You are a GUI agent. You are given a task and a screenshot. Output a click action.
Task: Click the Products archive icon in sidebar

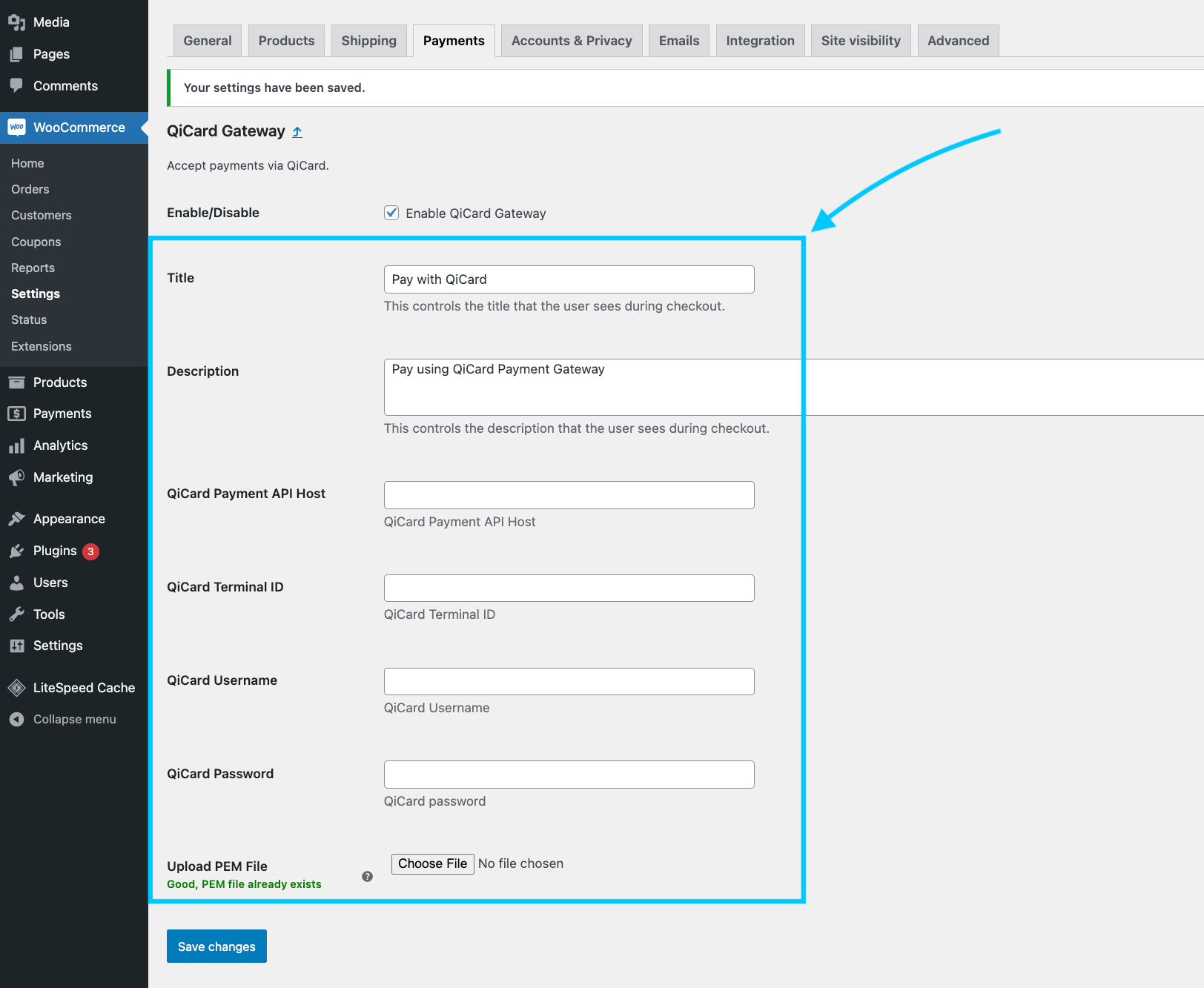[x=17, y=382]
